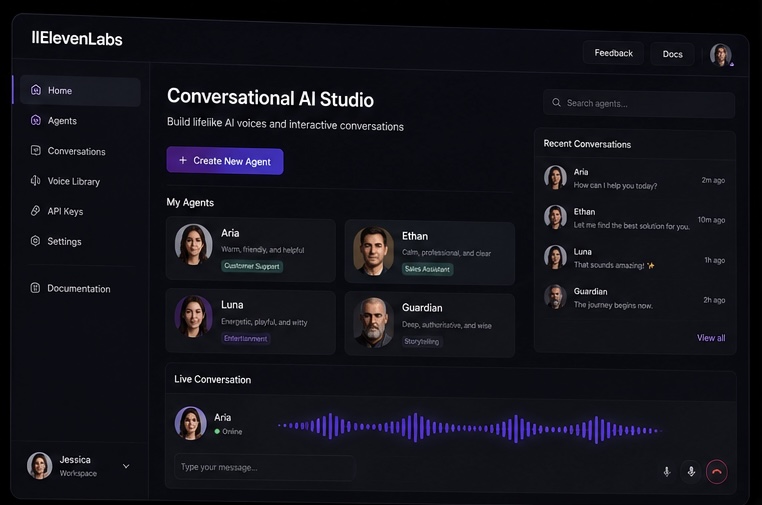Click Guardian's avatar in Recent Conversations
This screenshot has width=762, height=505.
coord(555,296)
